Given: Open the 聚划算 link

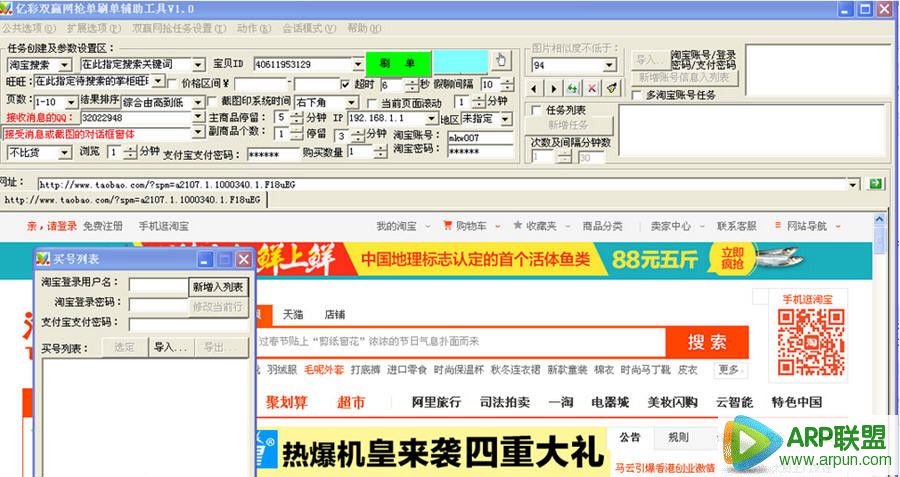Looking at the screenshot, I should click(x=286, y=402).
